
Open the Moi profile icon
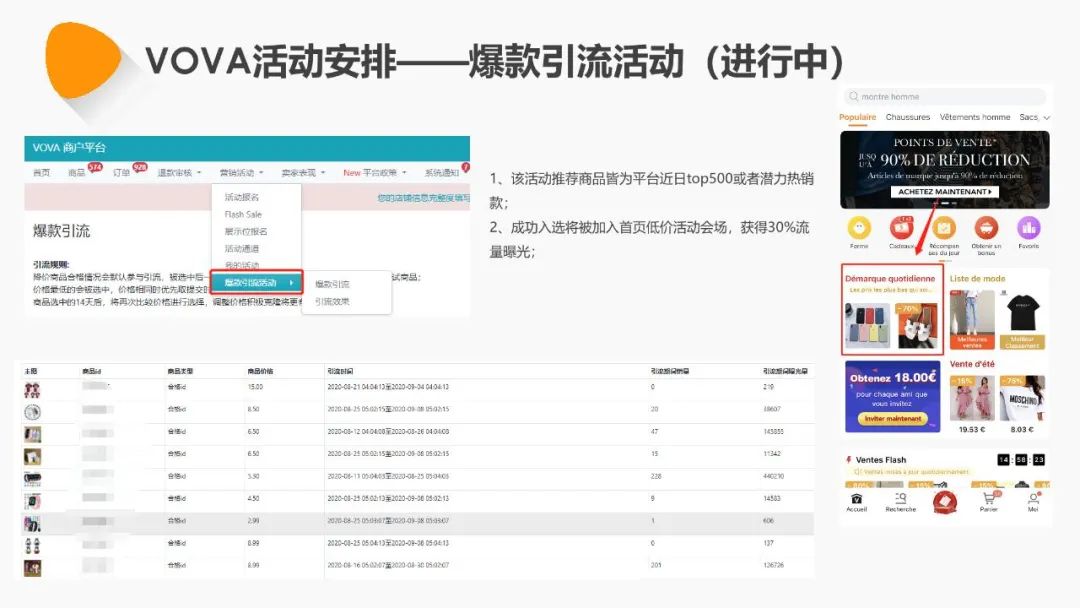(x=1033, y=503)
